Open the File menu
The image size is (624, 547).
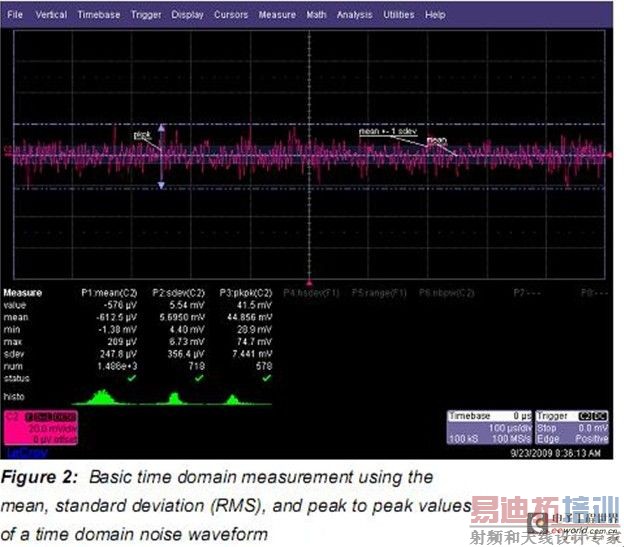15,15
